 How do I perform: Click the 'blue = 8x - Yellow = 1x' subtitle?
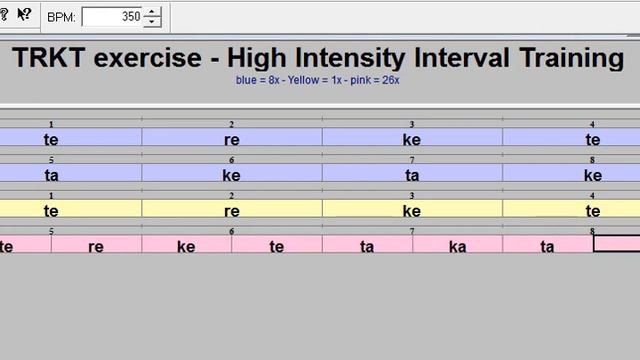point(317,80)
